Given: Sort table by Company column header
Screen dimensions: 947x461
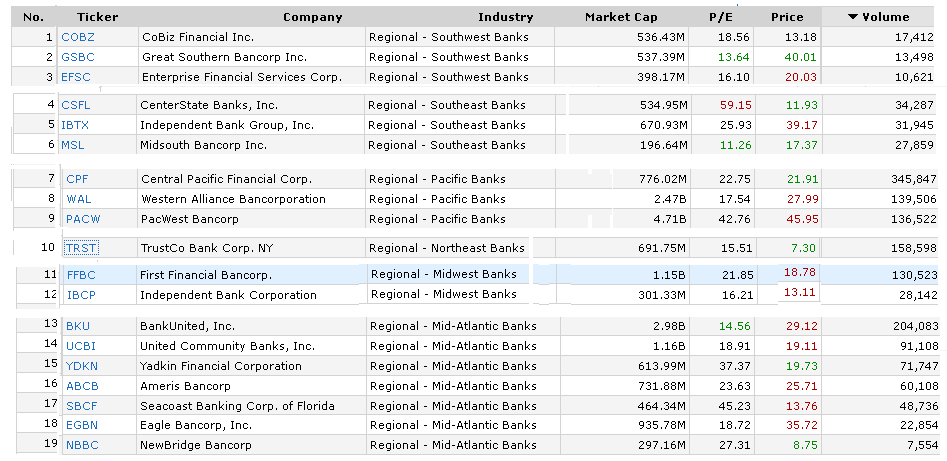Looking at the screenshot, I should [312, 18].
